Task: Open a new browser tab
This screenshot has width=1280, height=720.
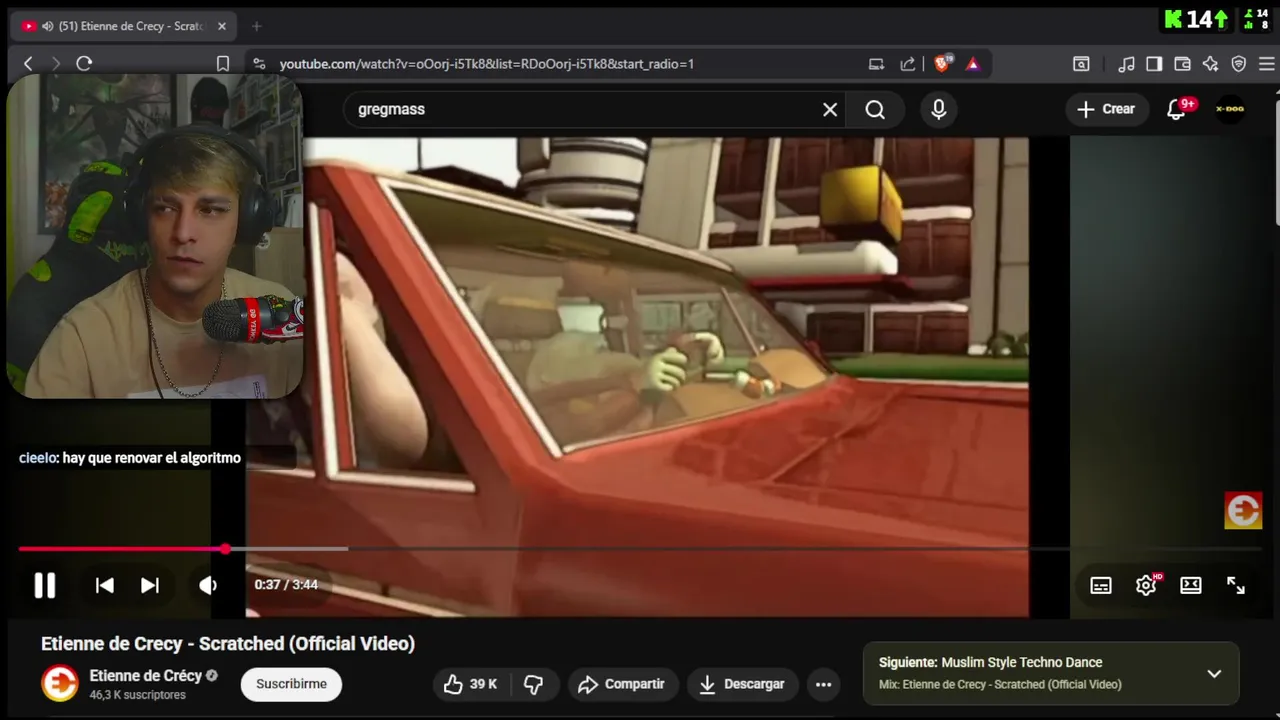Action: pyautogui.click(x=256, y=26)
